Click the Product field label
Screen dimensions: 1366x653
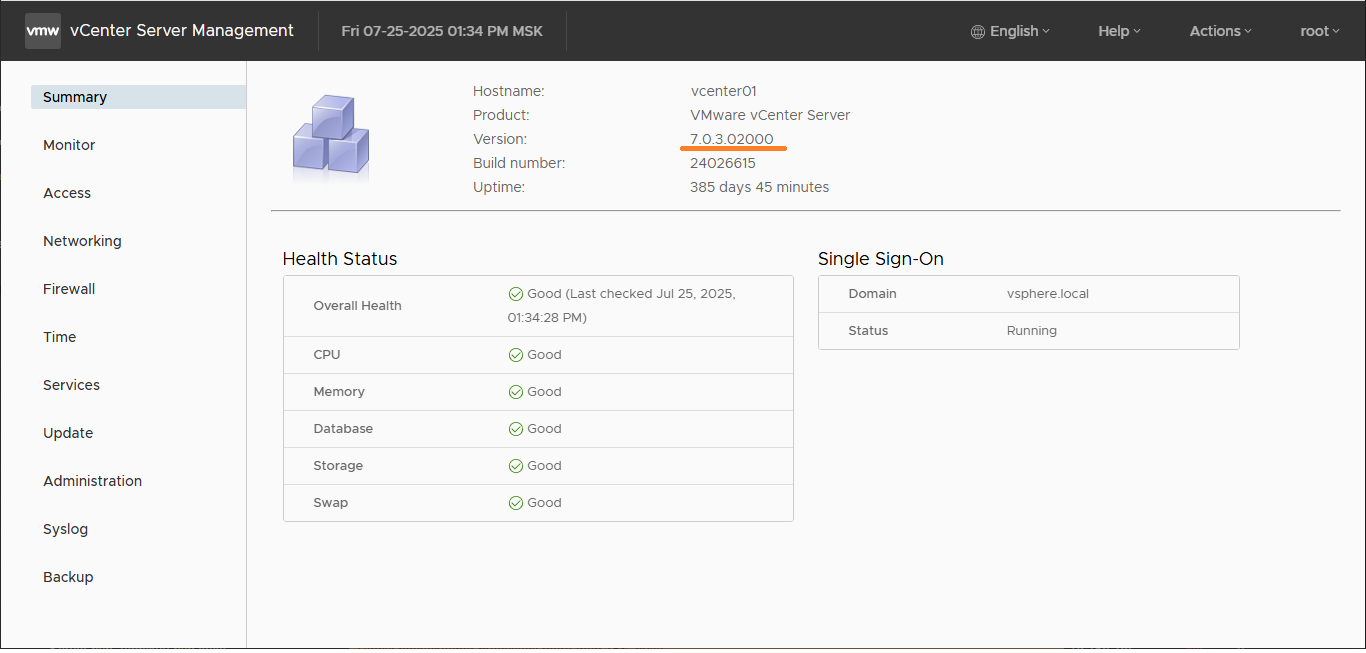coord(501,115)
